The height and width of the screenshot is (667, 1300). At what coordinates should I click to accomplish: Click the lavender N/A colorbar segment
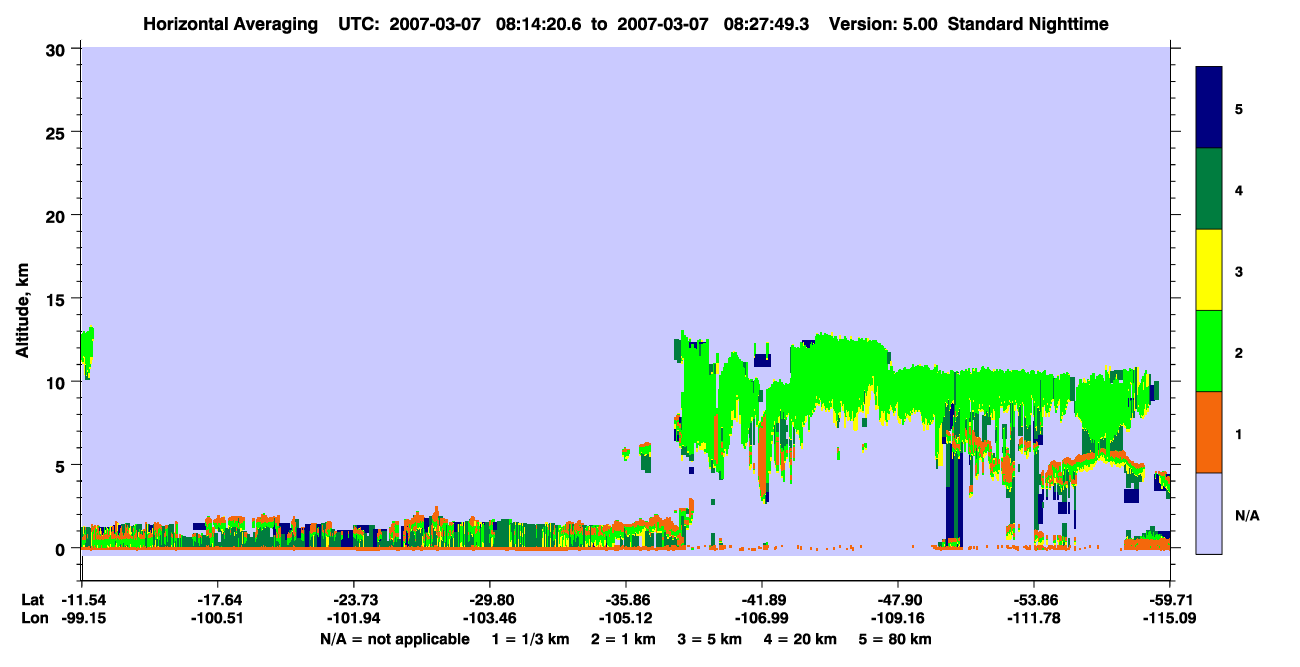click(1209, 513)
